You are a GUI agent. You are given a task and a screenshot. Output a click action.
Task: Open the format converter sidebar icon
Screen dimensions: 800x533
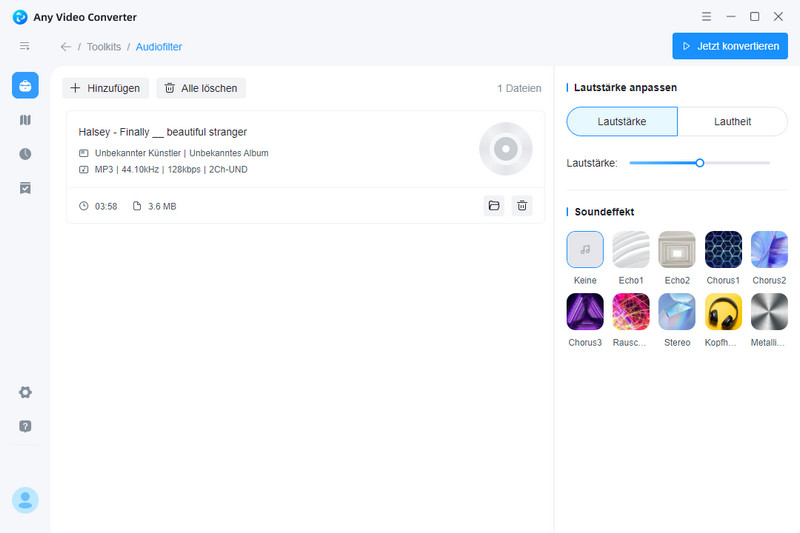[25, 120]
